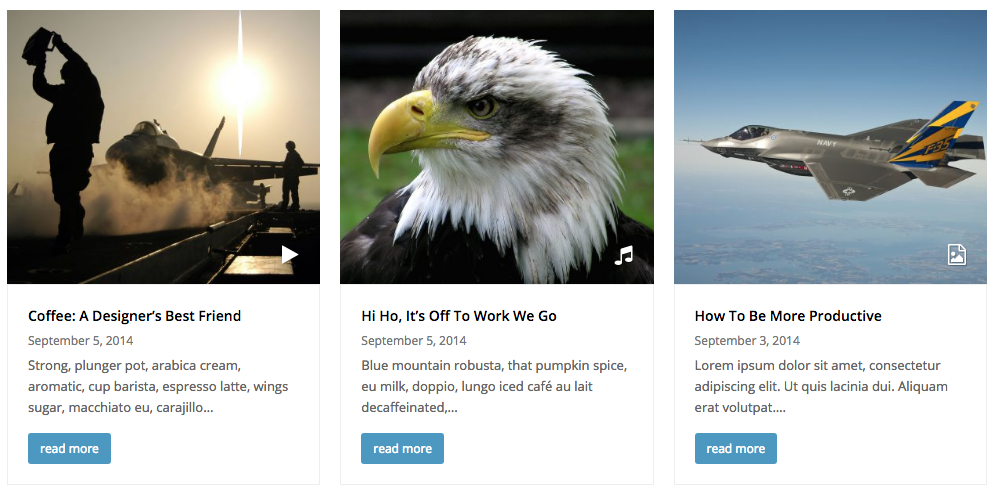Click the Coffee post excerpt starting "Strong, plunger pot"
This screenshot has width=992, height=492.
[x=158, y=386]
